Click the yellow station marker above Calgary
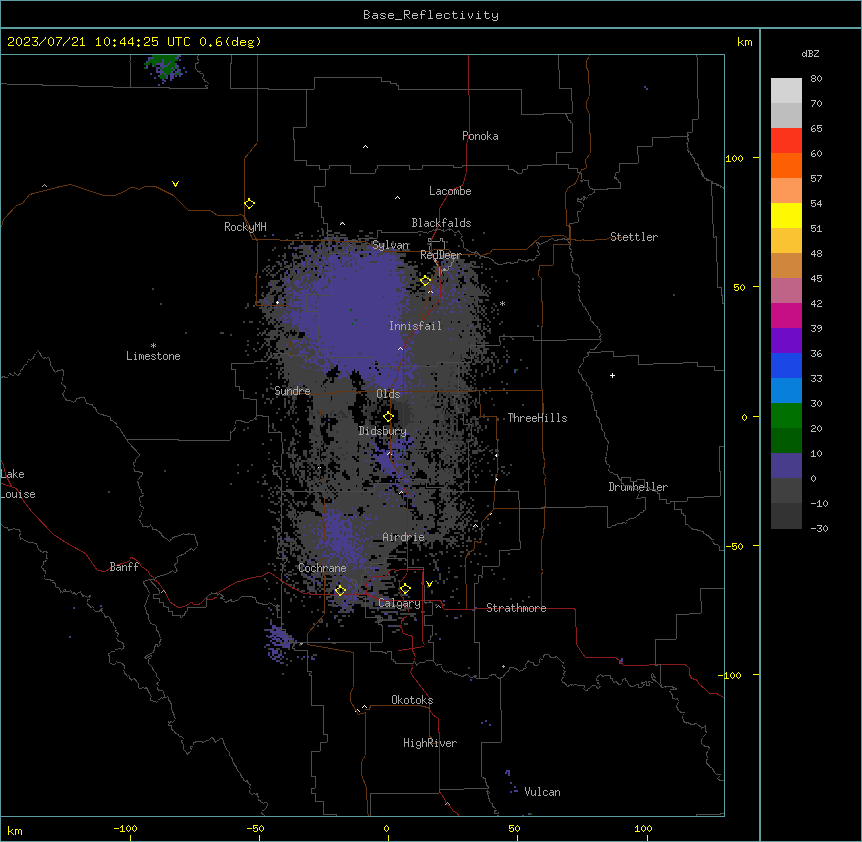The image size is (862, 842). (x=405, y=589)
